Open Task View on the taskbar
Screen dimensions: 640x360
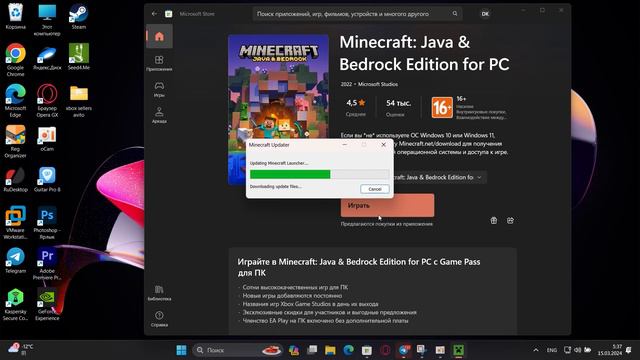(x=312, y=350)
